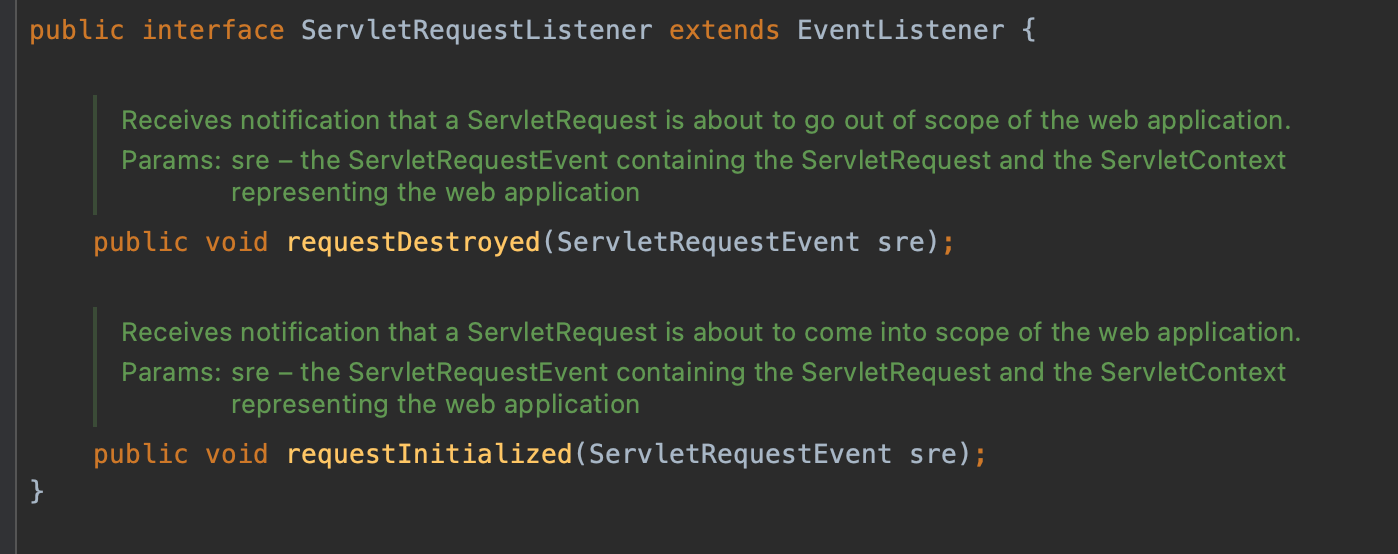Click the EventListener type after extends
The image size is (1398, 554).
[x=900, y=30]
